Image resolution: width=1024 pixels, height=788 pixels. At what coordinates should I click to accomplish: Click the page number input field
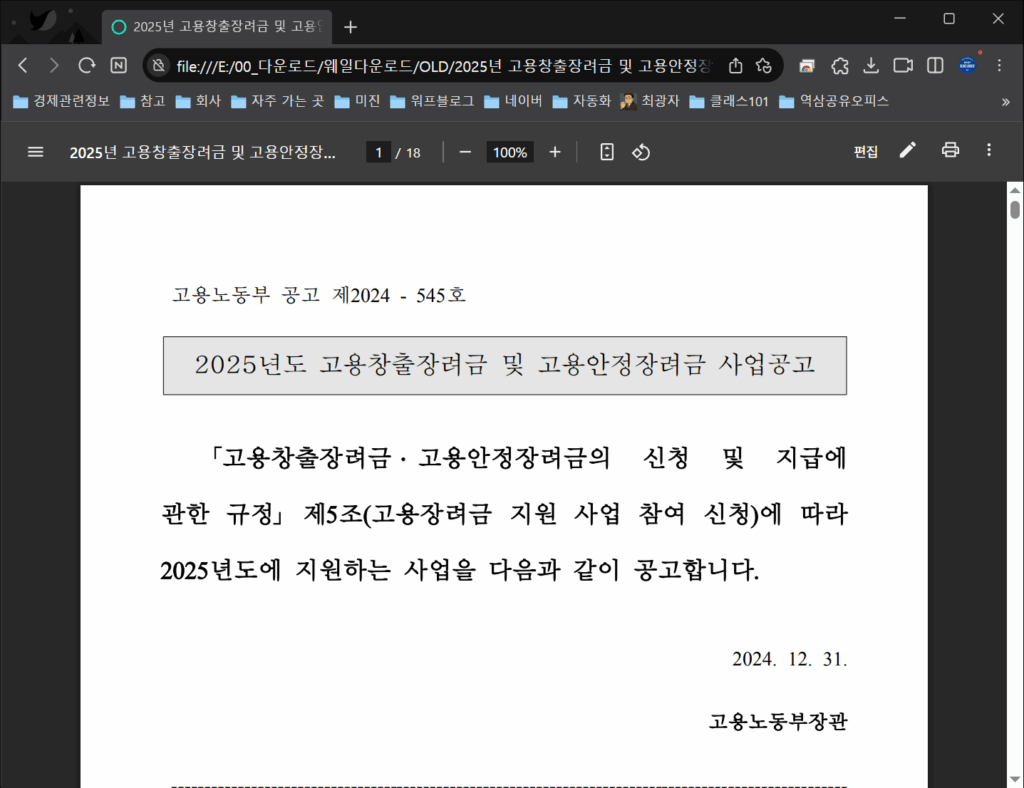(x=378, y=153)
